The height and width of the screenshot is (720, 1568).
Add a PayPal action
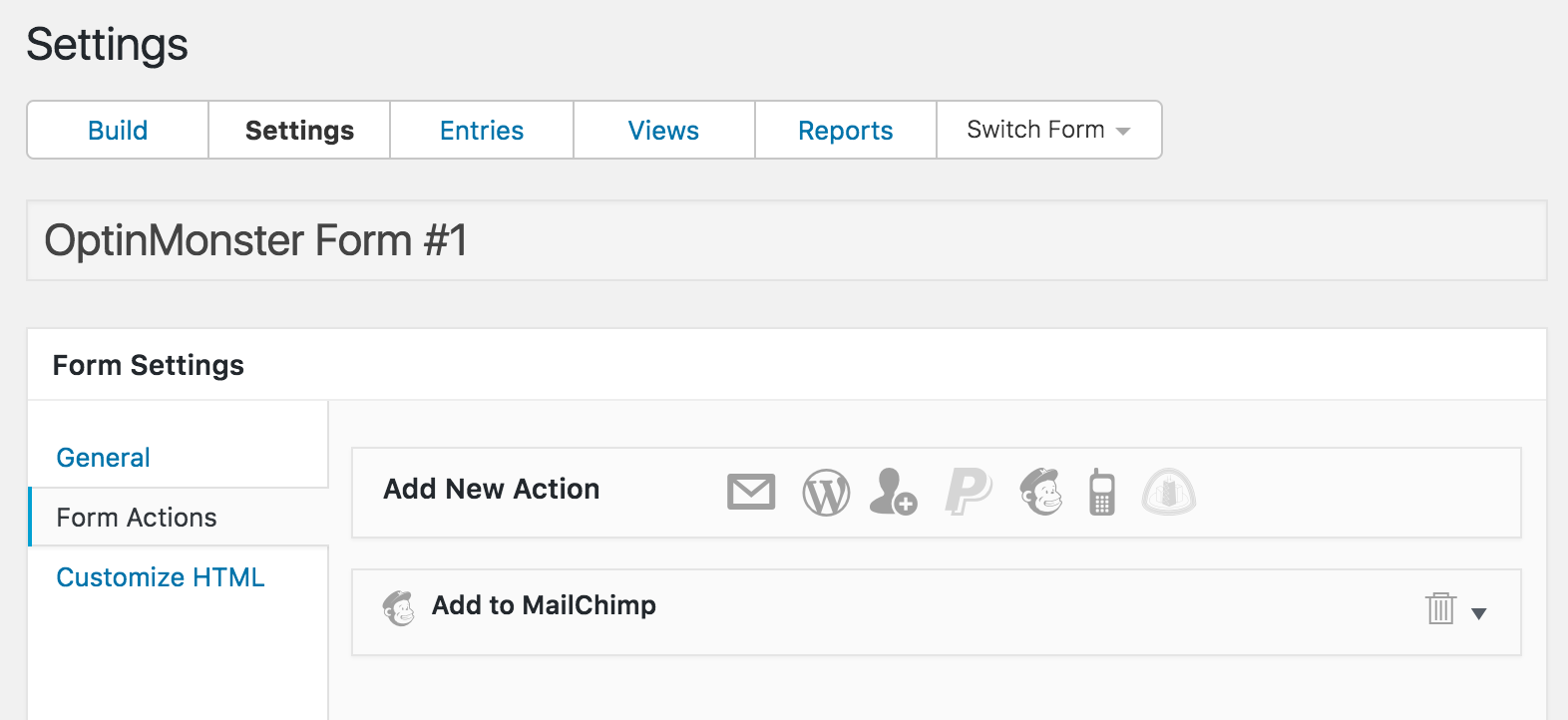coord(969,492)
